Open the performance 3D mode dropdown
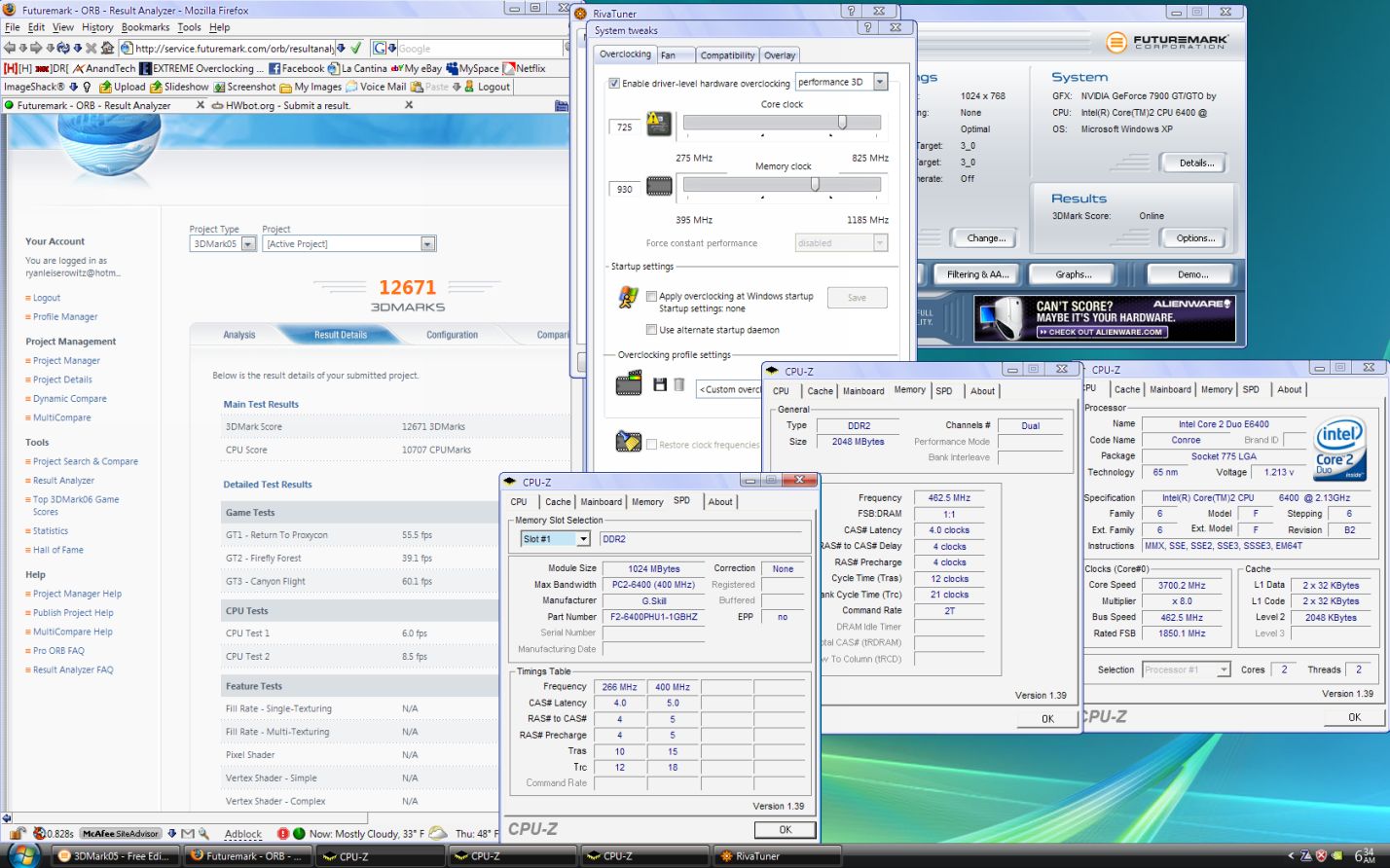This screenshot has height=868, width=1390. [880, 82]
